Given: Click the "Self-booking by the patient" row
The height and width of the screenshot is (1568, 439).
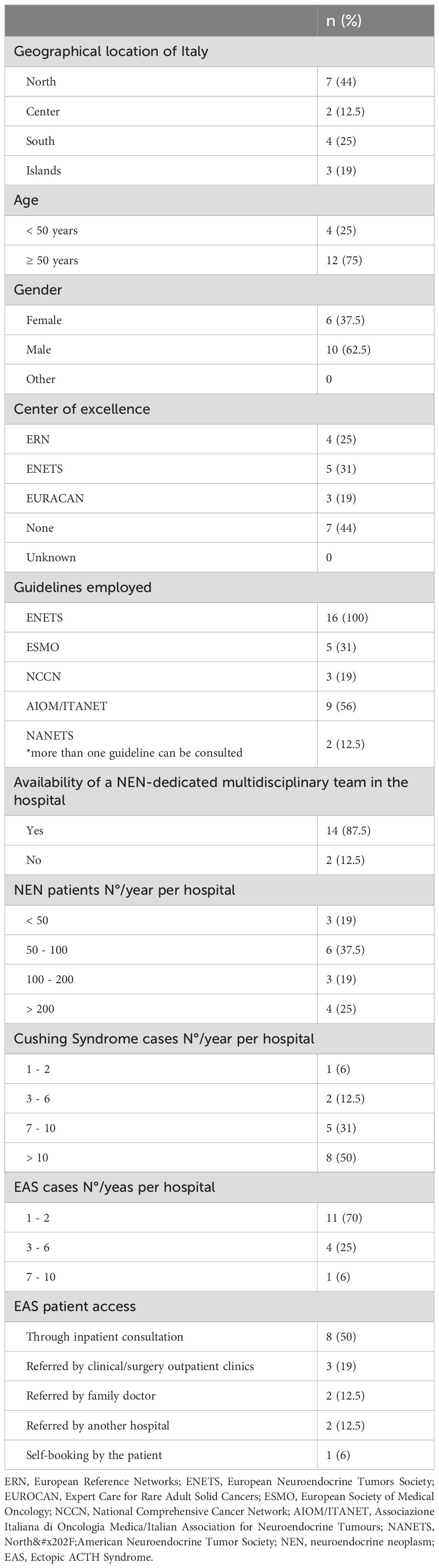Looking at the screenshot, I should coord(94,1456).
